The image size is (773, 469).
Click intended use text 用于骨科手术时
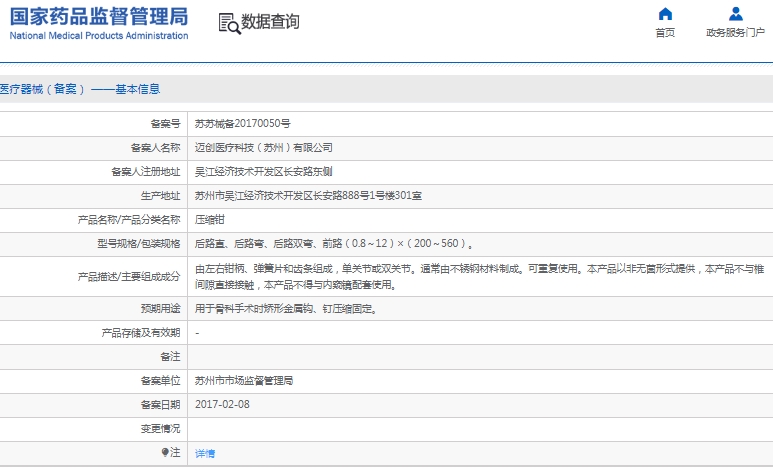pos(286,309)
